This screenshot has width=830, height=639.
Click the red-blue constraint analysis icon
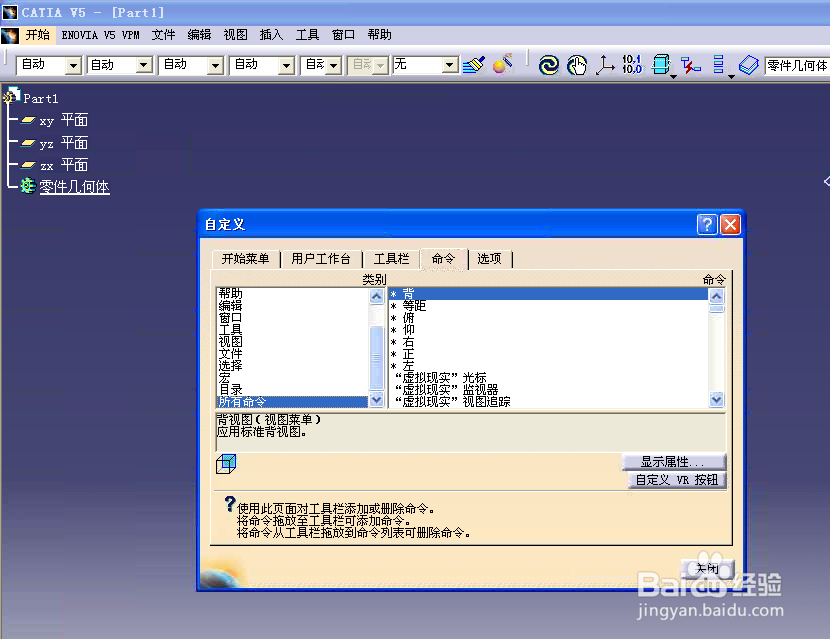pyautogui.click(x=690, y=65)
